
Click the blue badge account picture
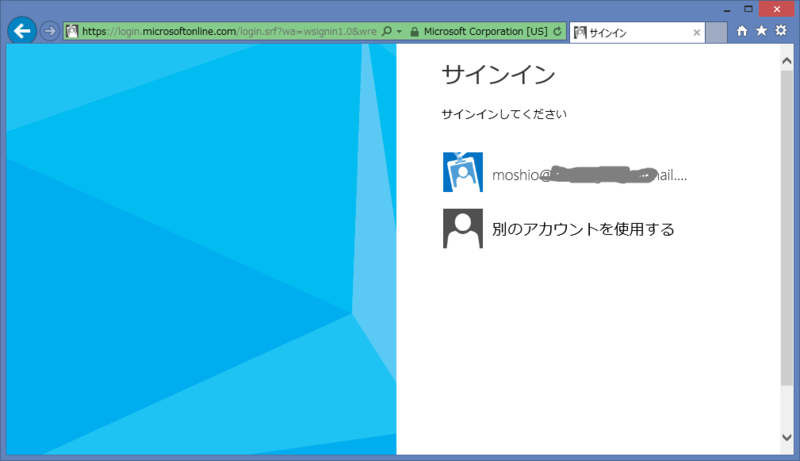(x=463, y=172)
